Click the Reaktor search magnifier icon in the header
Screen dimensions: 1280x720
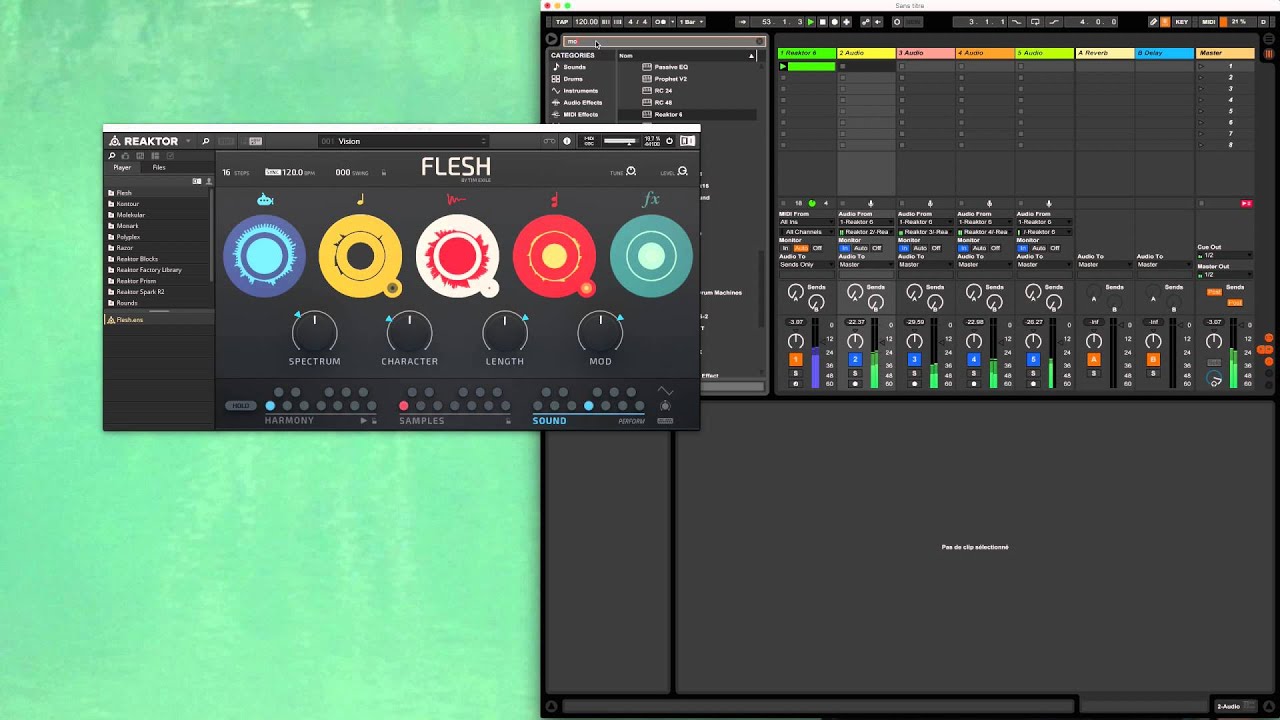[x=206, y=141]
